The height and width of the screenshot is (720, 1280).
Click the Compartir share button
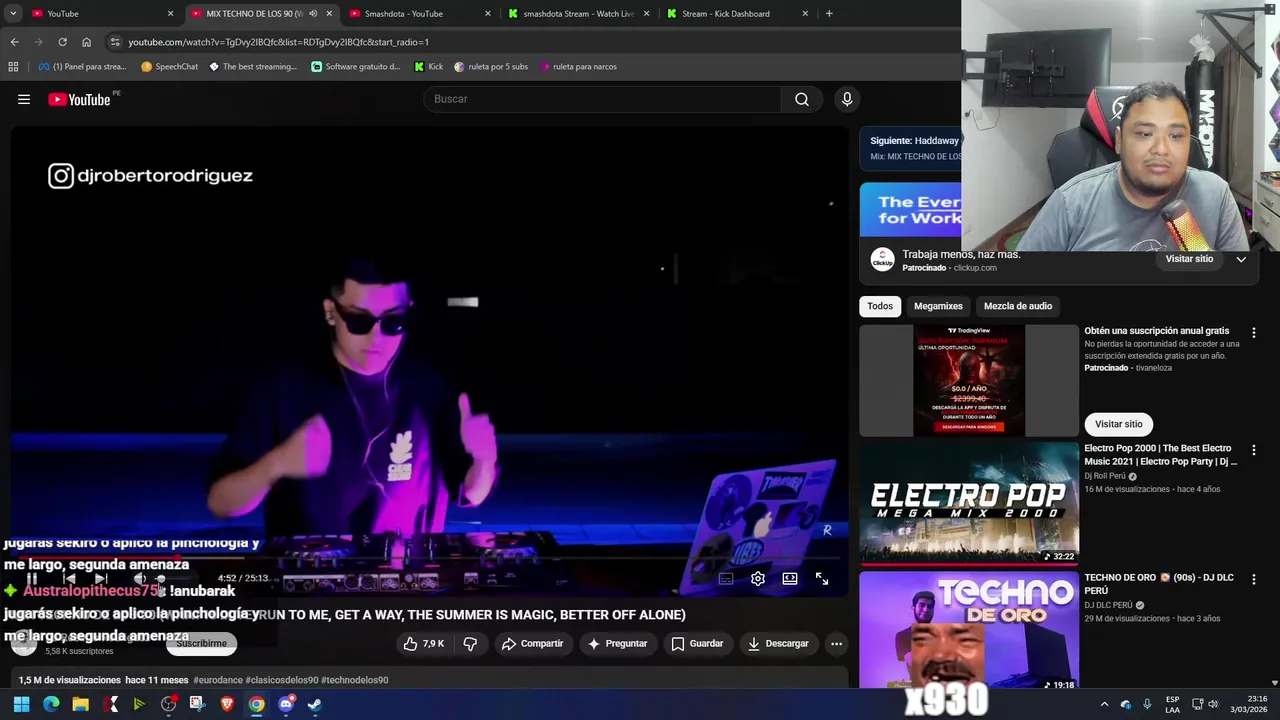(533, 644)
